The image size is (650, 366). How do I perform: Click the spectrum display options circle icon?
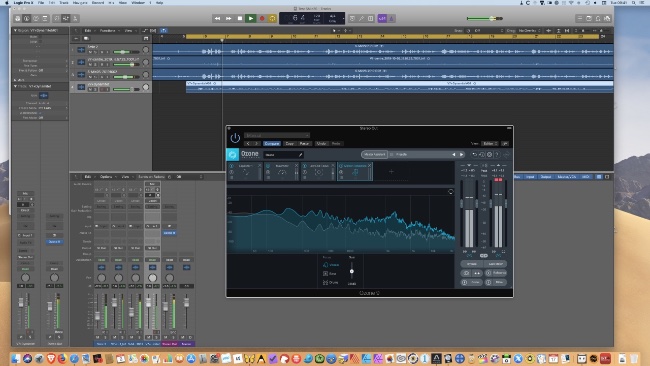click(451, 191)
